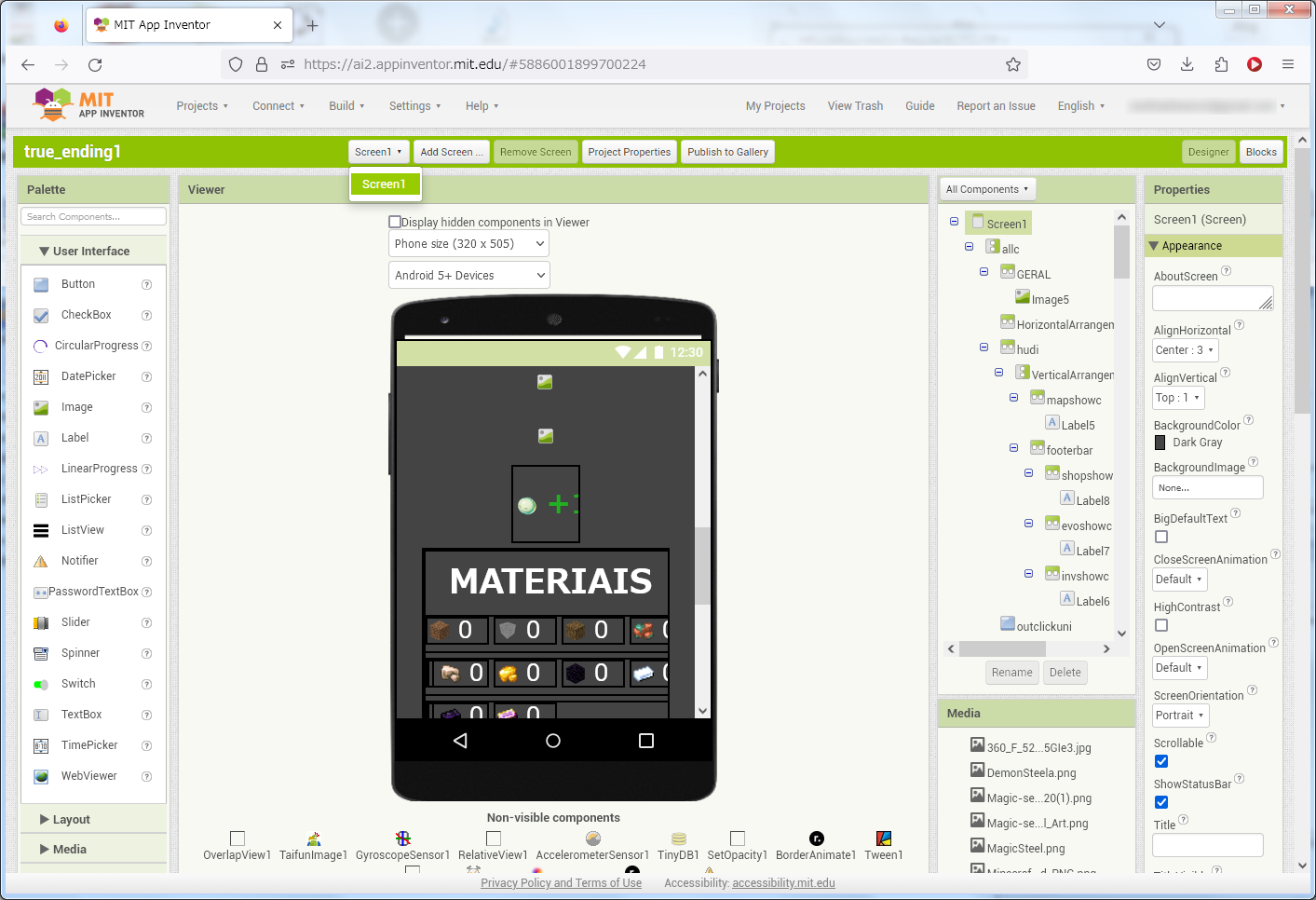Click the Rename button below the components
Image resolution: width=1316 pixels, height=900 pixels.
[1011, 672]
